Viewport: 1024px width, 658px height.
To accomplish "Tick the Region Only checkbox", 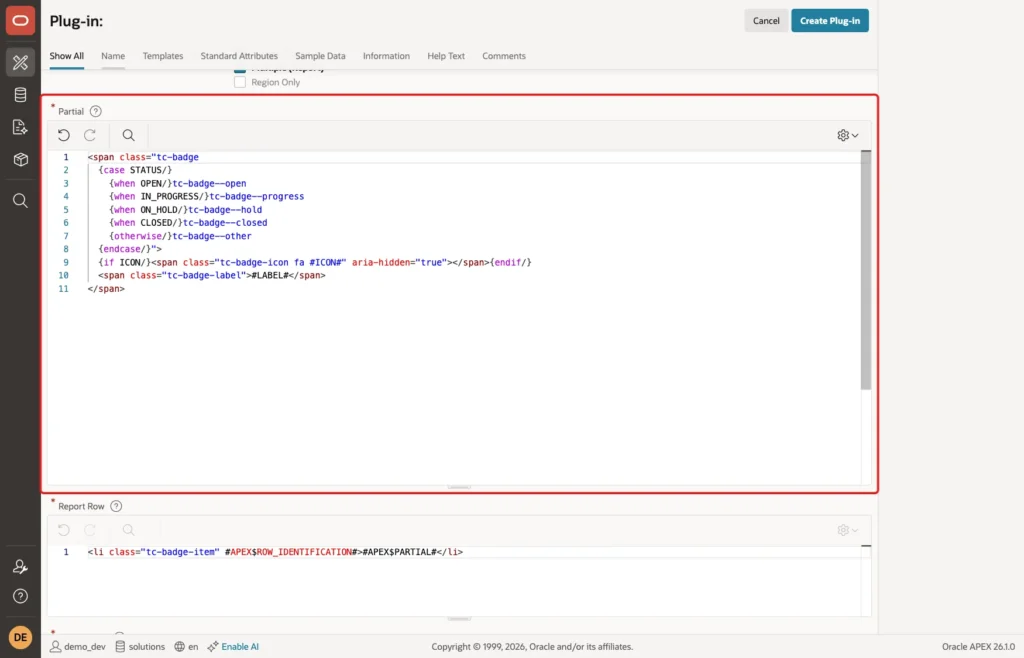I will tap(240, 82).
